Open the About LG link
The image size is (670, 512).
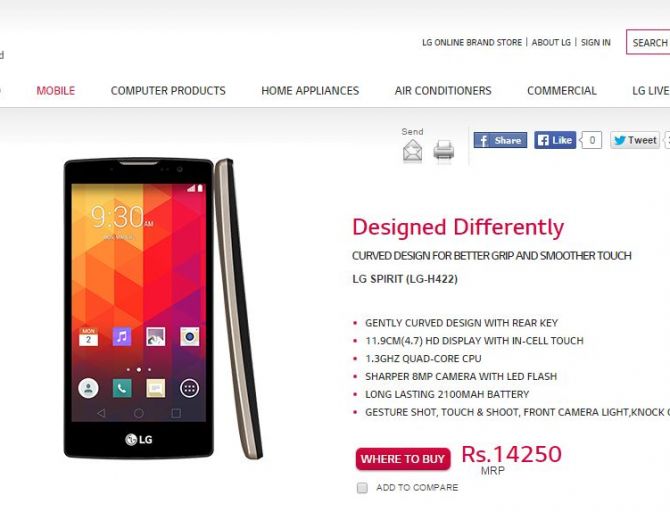coord(551,42)
